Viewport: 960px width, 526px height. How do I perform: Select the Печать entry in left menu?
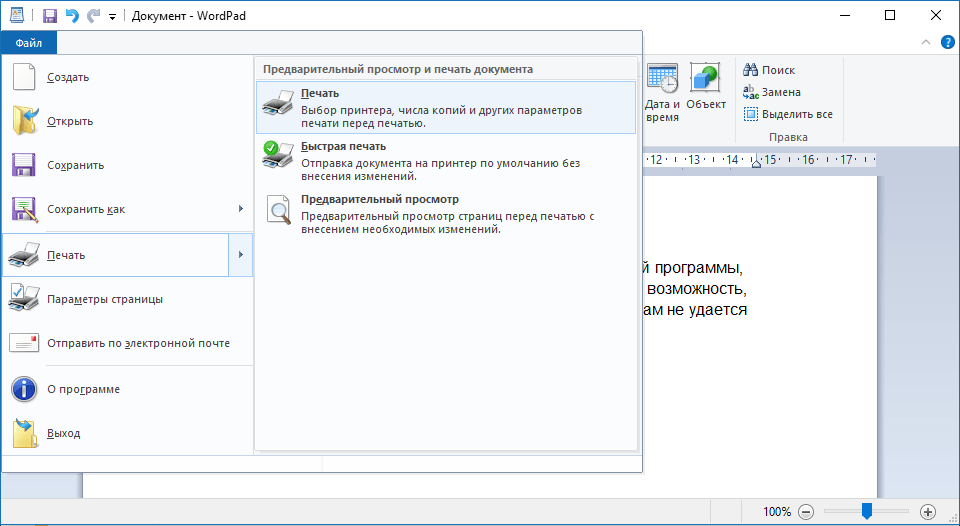coord(116,255)
